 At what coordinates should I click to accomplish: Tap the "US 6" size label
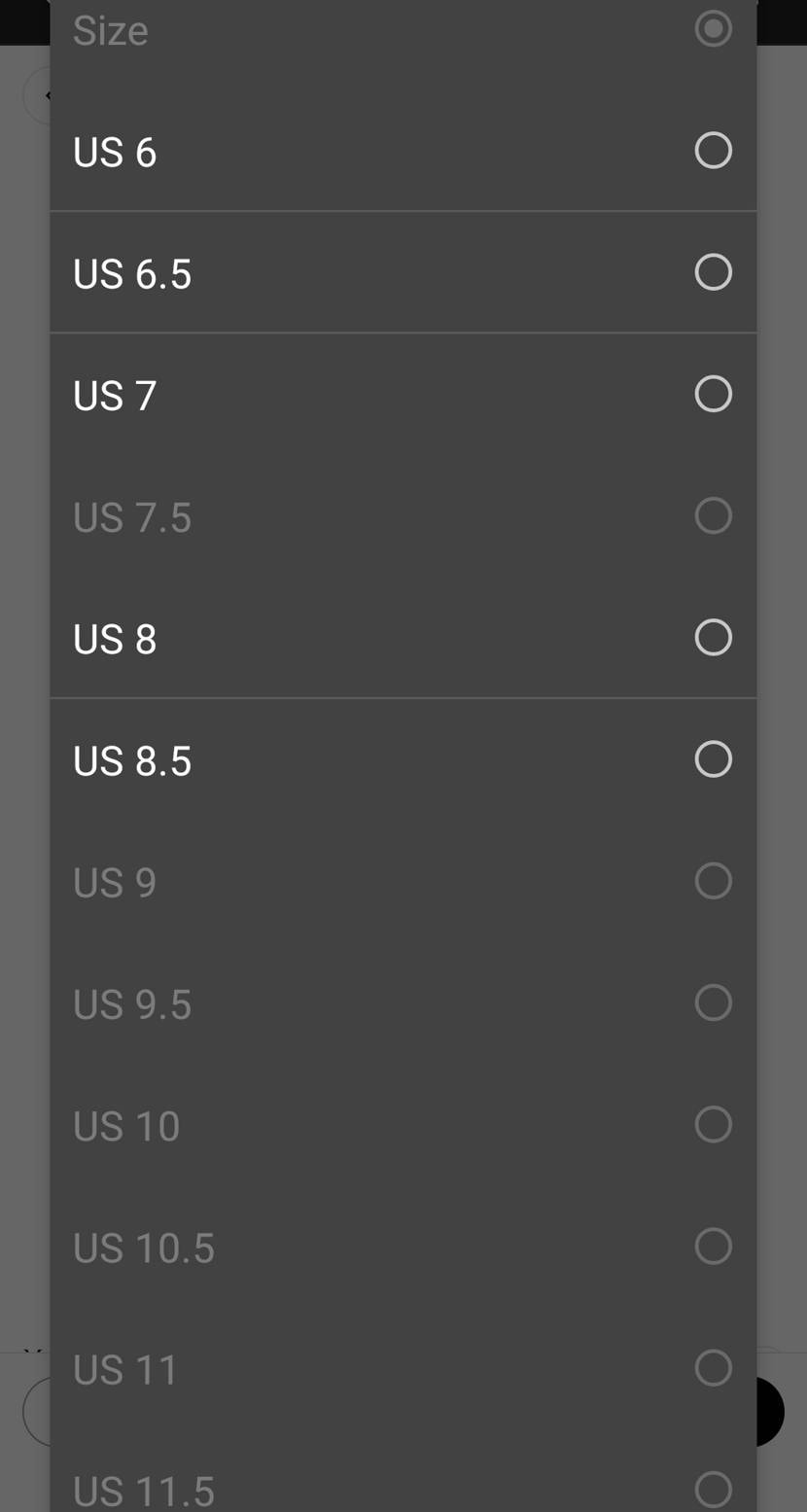[x=115, y=153]
